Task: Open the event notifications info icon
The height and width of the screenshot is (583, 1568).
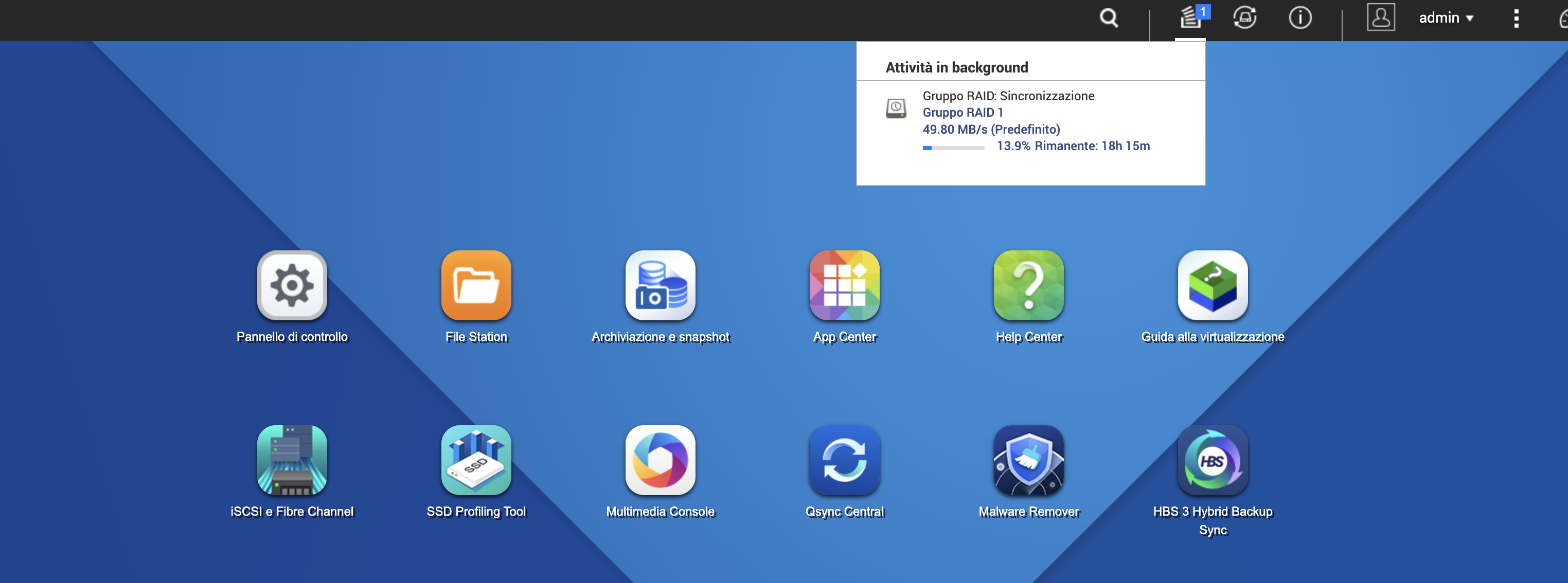Action: point(1299,19)
